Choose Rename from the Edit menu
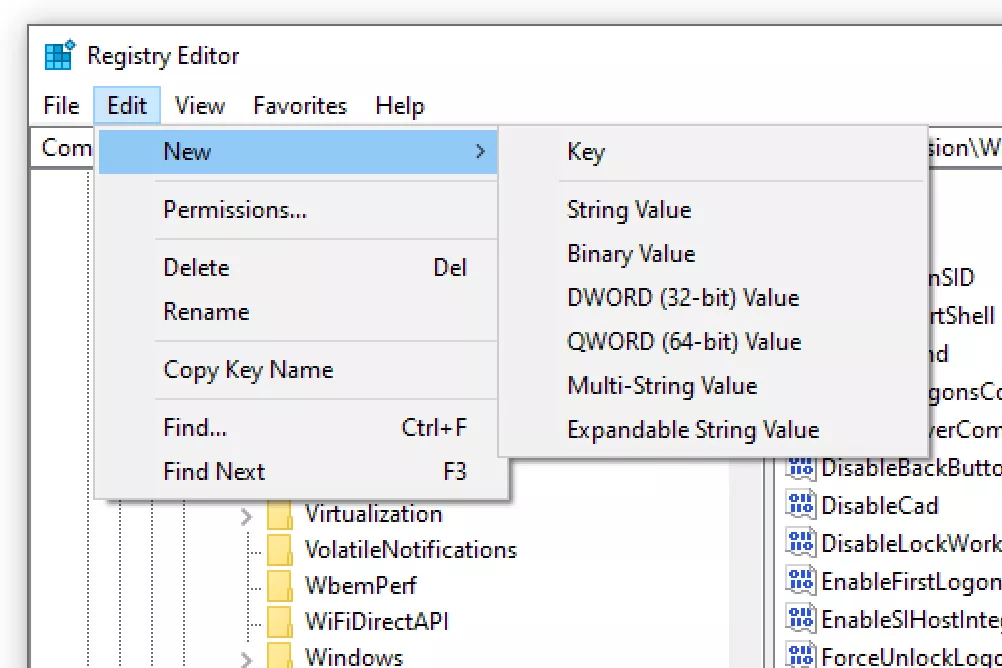Screen dimensions: 1002x668 pyautogui.click(x=298, y=312)
